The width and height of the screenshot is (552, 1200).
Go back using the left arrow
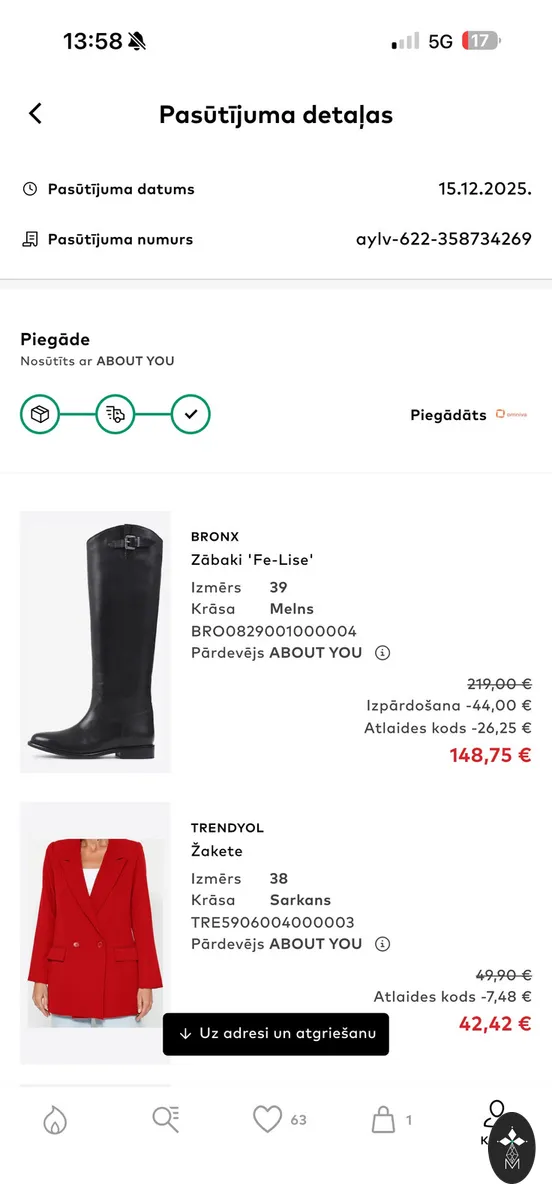35,114
